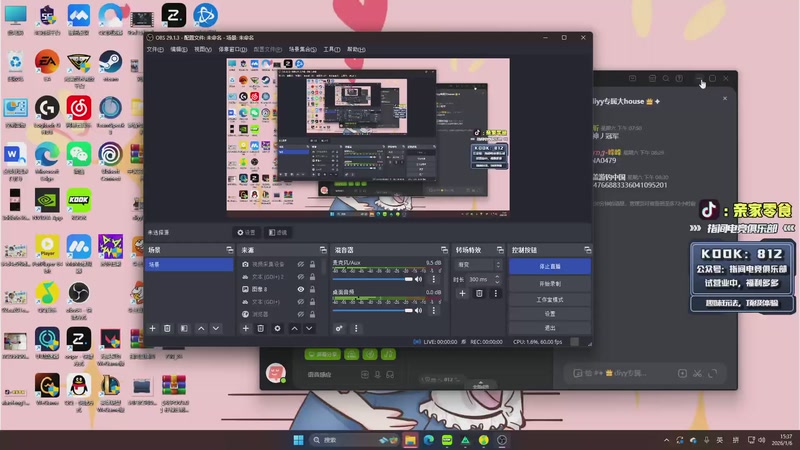This screenshot has height=450, width=800.
Task: Open the 停靠窗口 menu in OBS
Action: (x=233, y=49)
